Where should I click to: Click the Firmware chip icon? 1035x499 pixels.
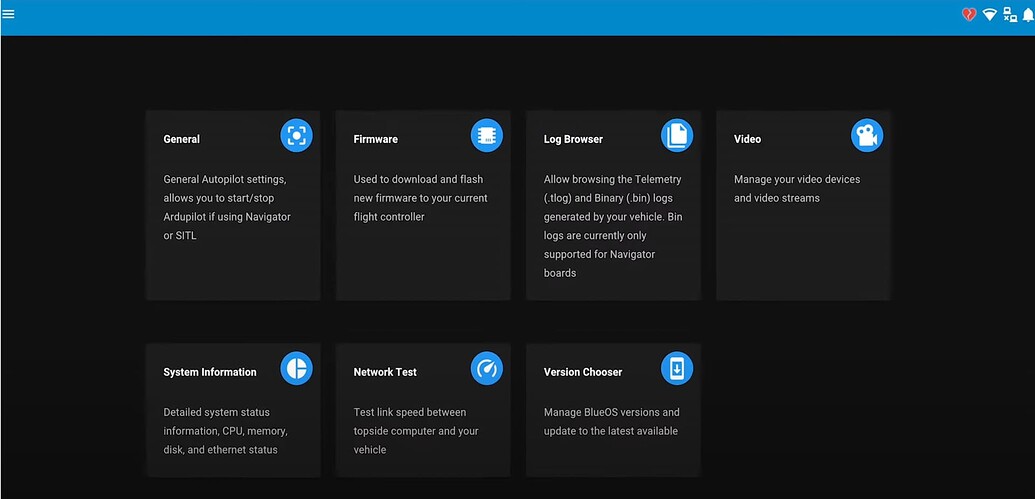click(x=486, y=136)
